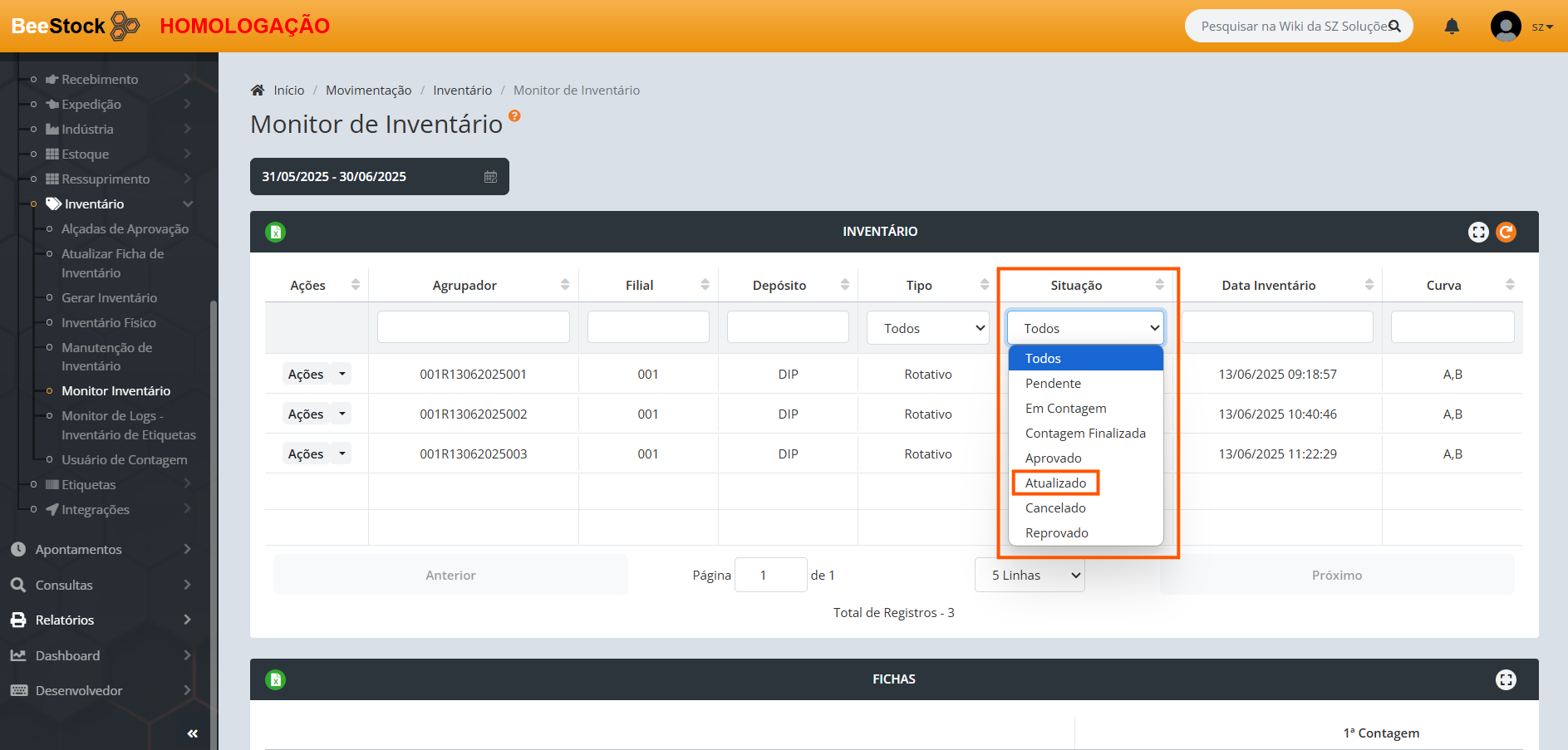Expand the Relatórios sidebar menu
Viewport: 1568px width, 750px height.
tap(65, 620)
